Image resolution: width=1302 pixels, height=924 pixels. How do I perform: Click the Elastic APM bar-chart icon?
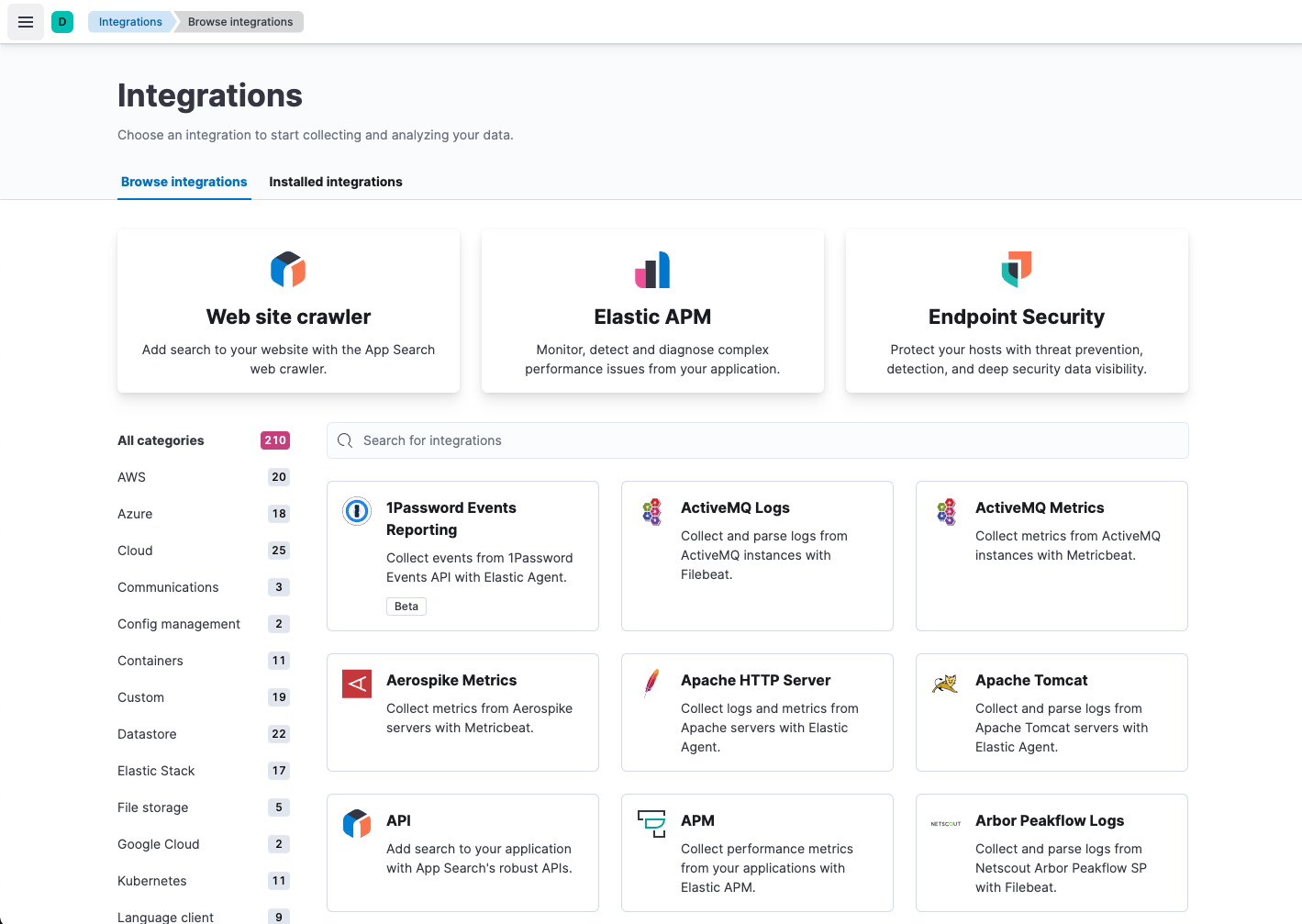tap(651, 269)
